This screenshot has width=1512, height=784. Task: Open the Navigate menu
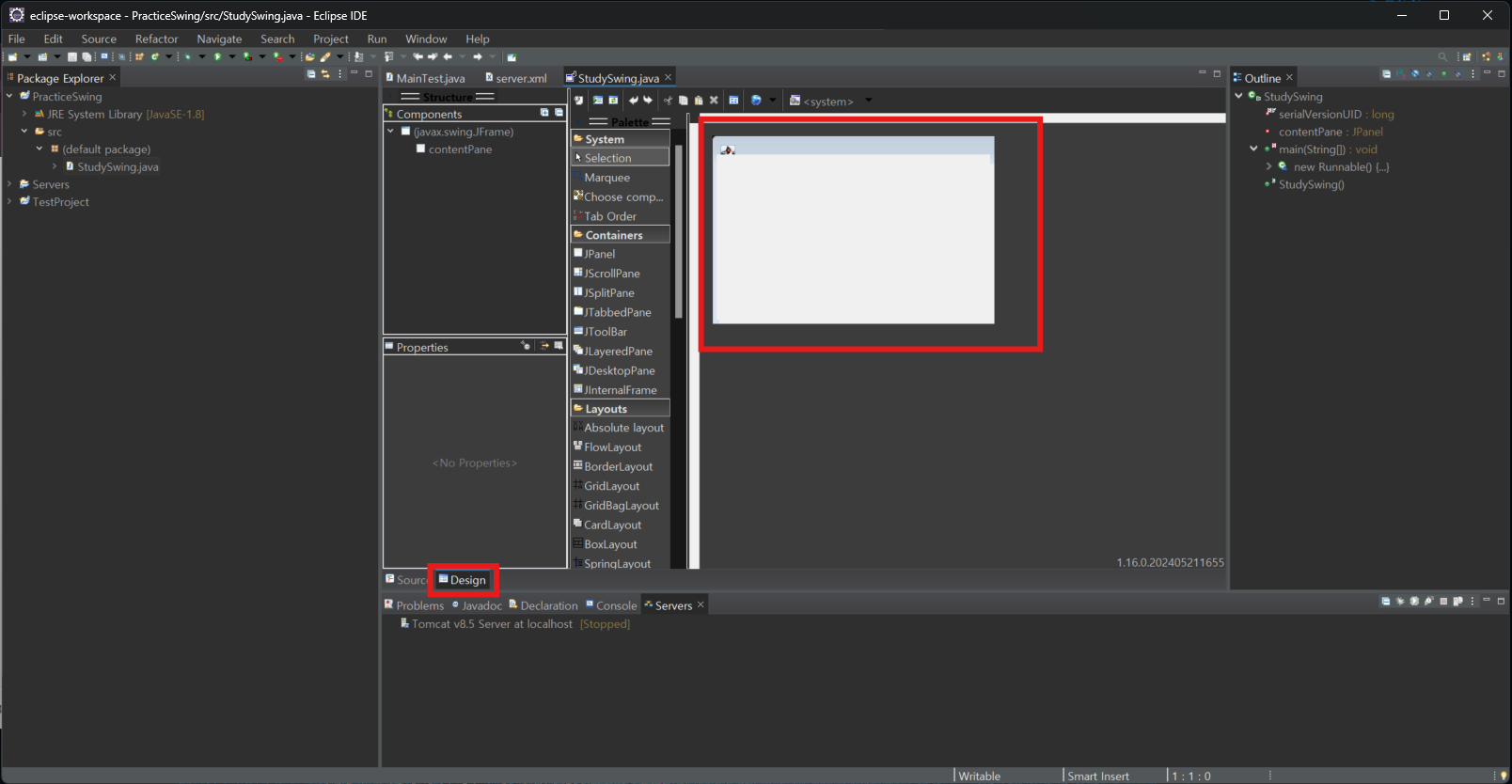pyautogui.click(x=219, y=39)
